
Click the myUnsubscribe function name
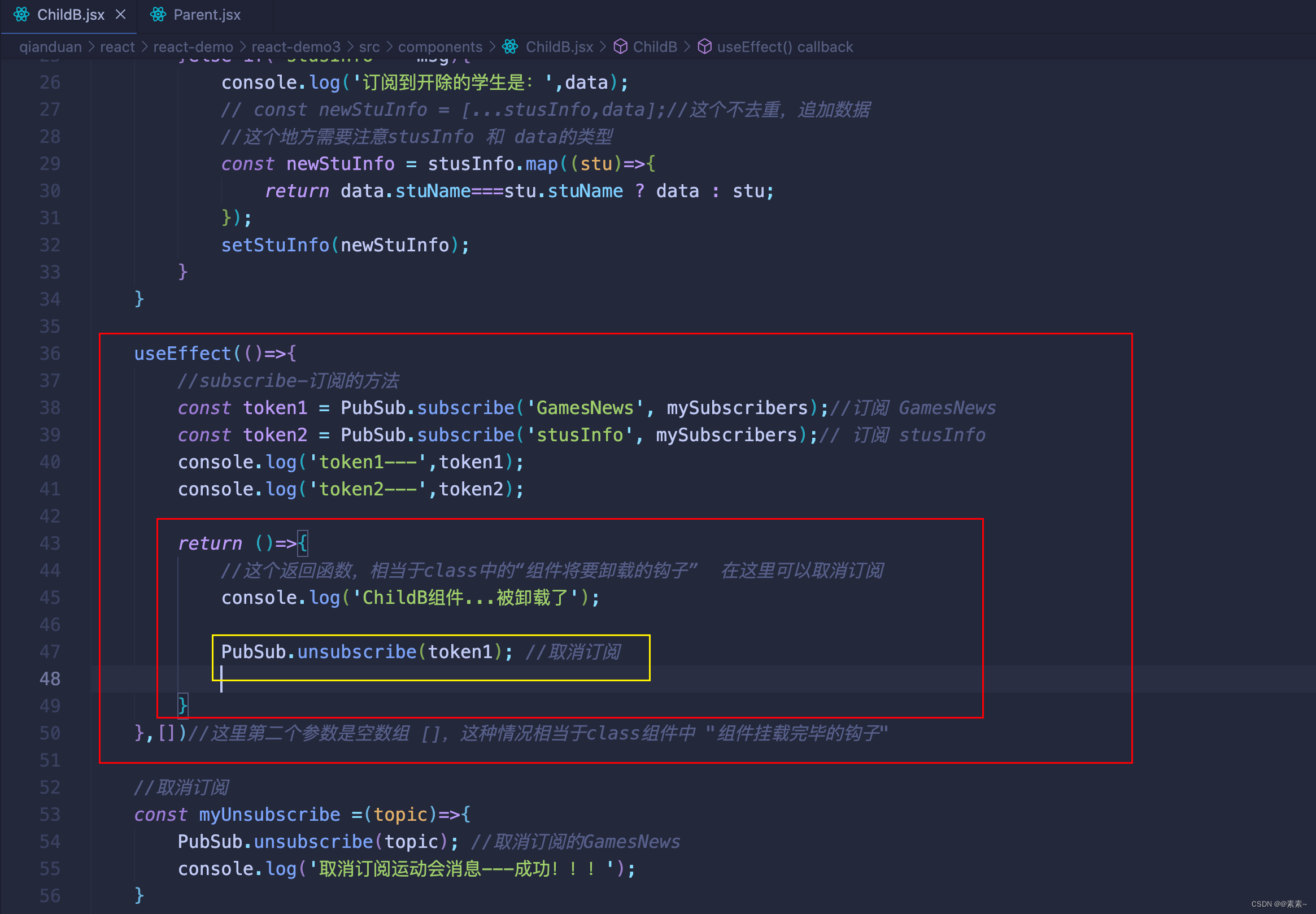tap(269, 815)
